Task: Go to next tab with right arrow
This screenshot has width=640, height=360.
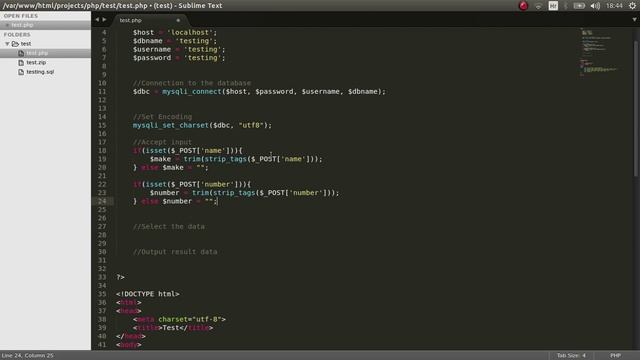Action: point(104,19)
